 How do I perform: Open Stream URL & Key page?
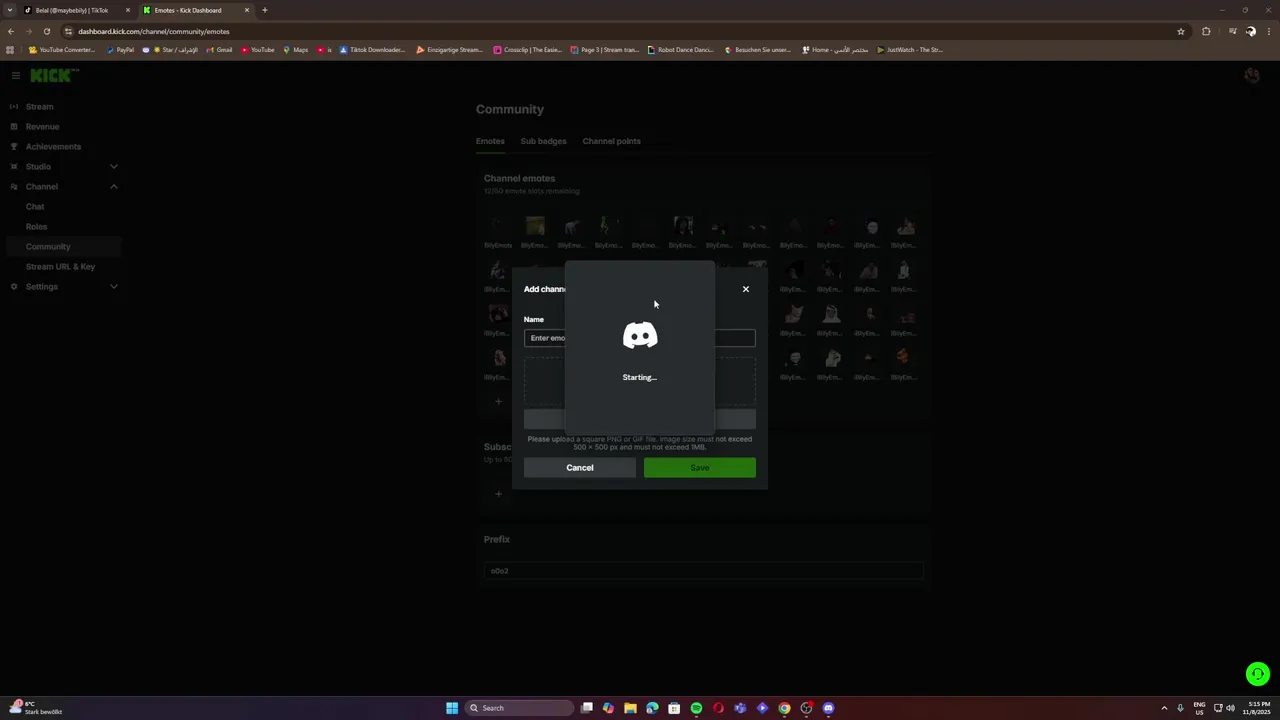tap(60, 267)
